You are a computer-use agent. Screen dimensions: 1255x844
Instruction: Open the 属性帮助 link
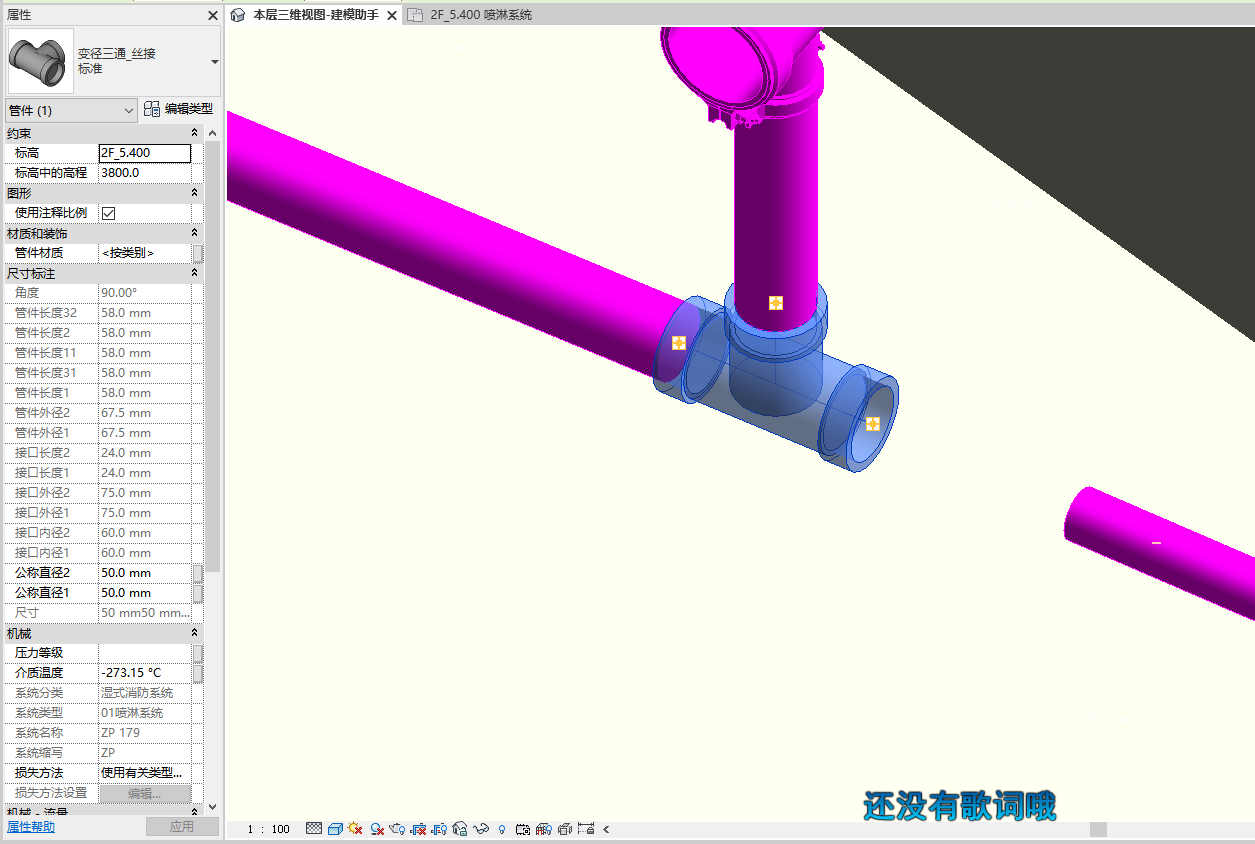[31, 827]
